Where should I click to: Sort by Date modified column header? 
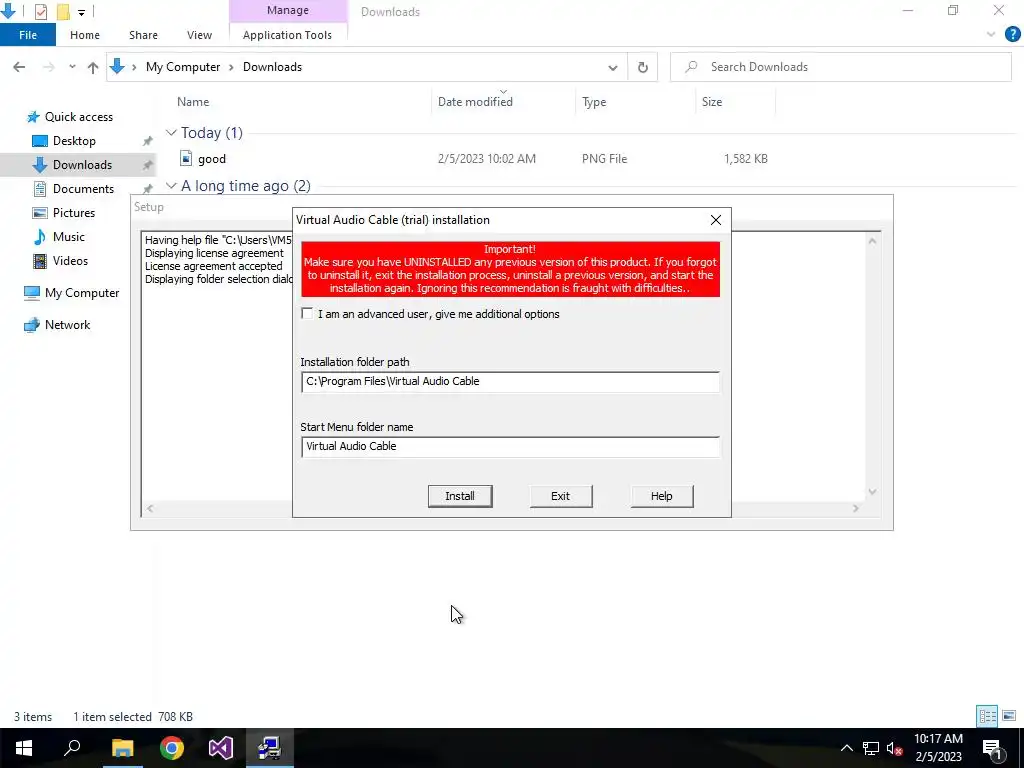(x=475, y=102)
